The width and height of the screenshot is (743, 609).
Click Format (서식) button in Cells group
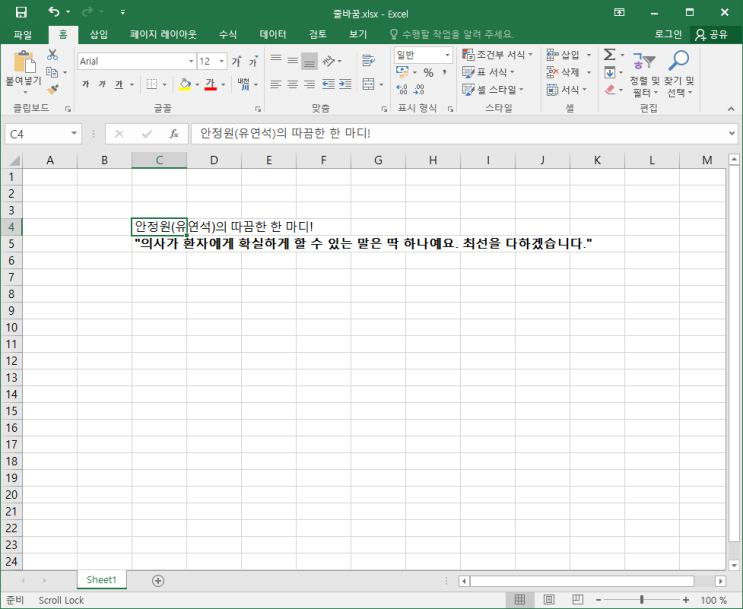[566, 89]
